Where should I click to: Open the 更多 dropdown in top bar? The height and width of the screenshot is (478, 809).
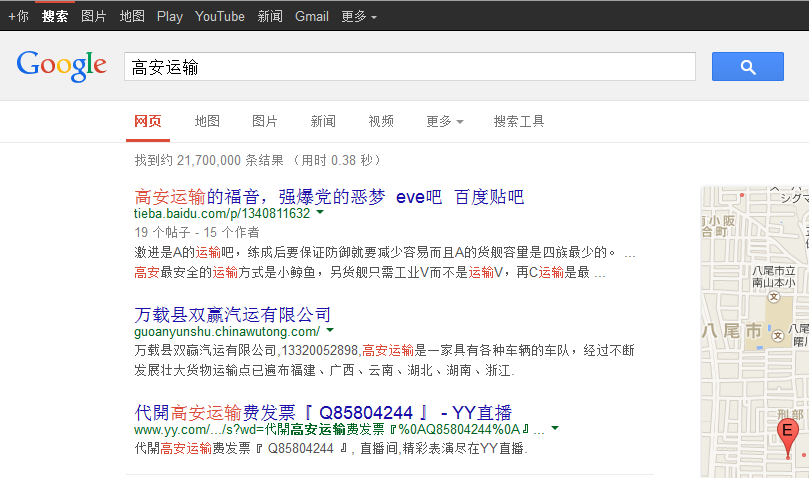coord(359,16)
